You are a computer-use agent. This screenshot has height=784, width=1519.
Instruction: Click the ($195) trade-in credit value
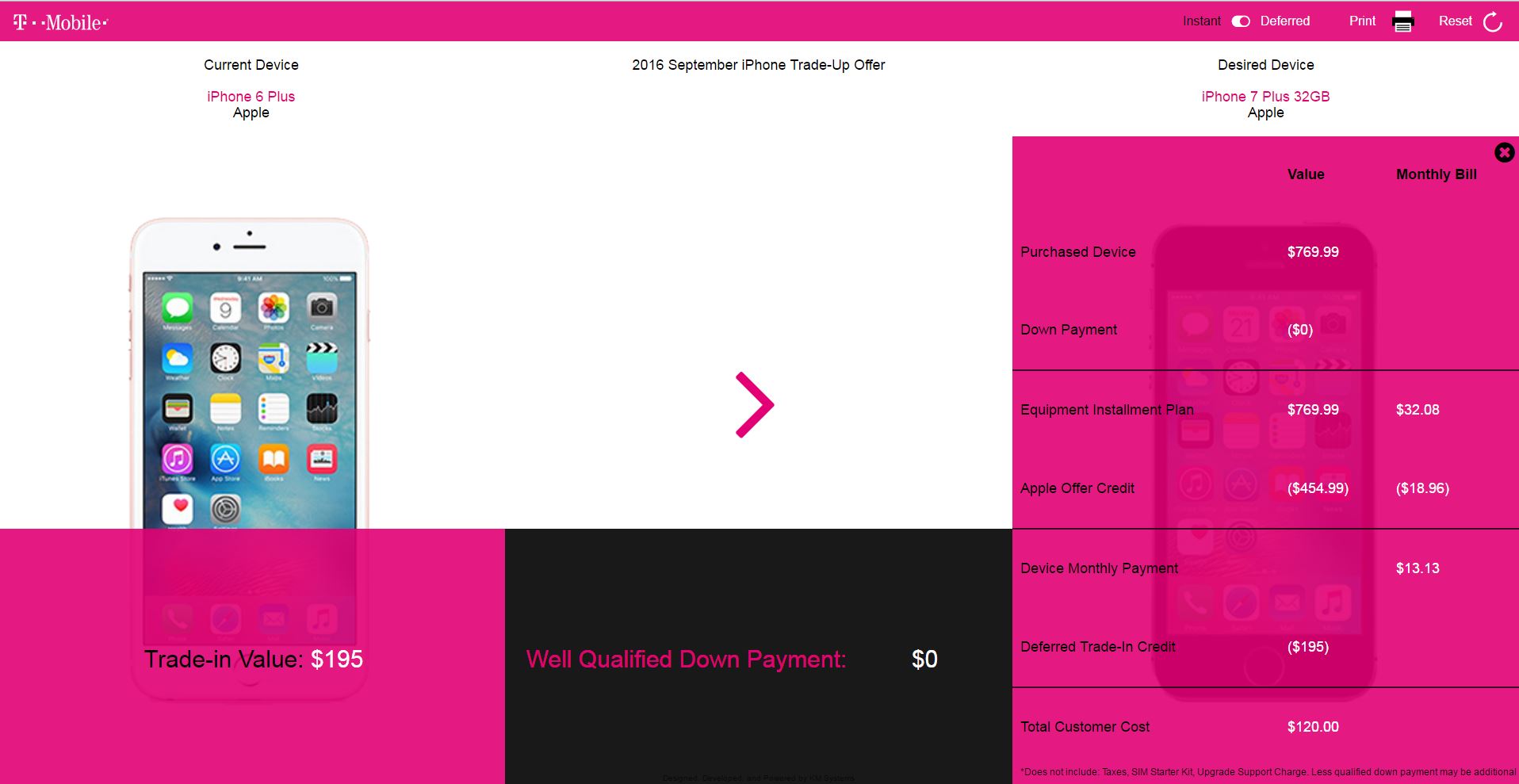click(1307, 647)
